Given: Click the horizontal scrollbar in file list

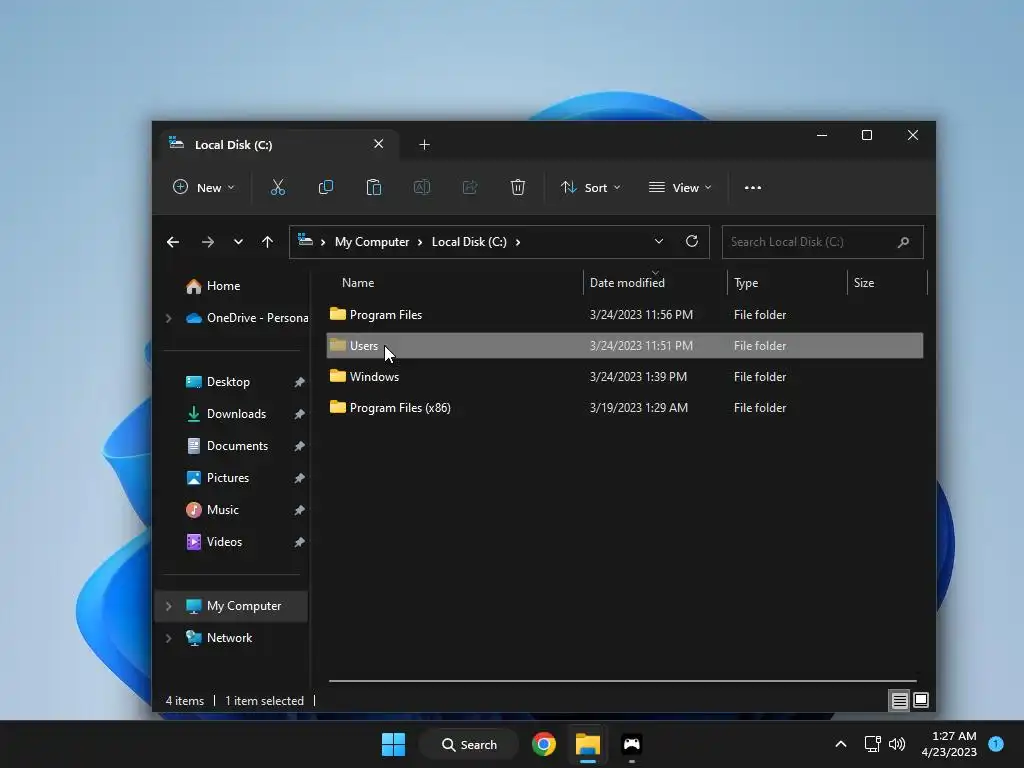Looking at the screenshot, I should click(622, 680).
